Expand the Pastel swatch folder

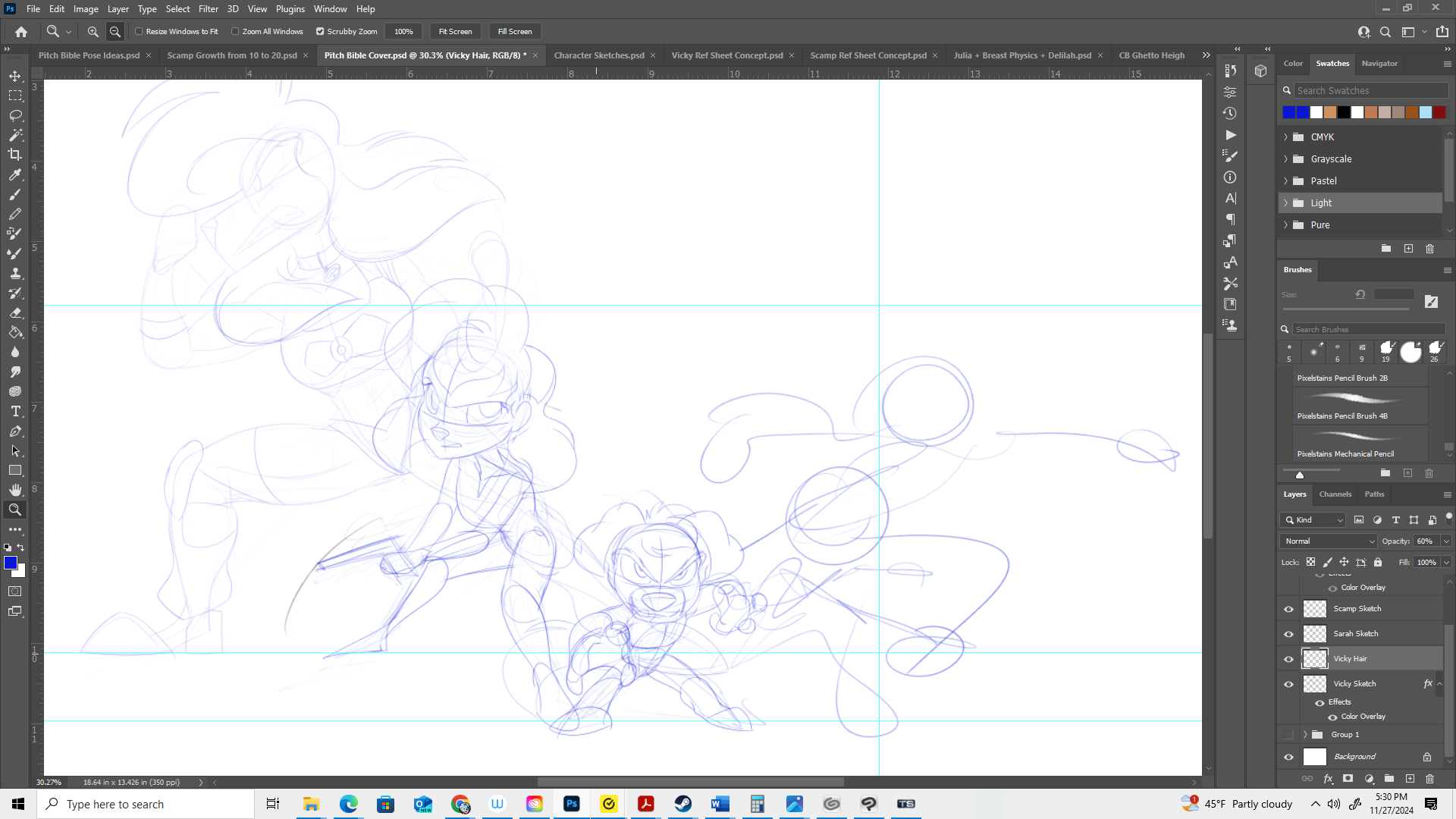click(x=1286, y=181)
